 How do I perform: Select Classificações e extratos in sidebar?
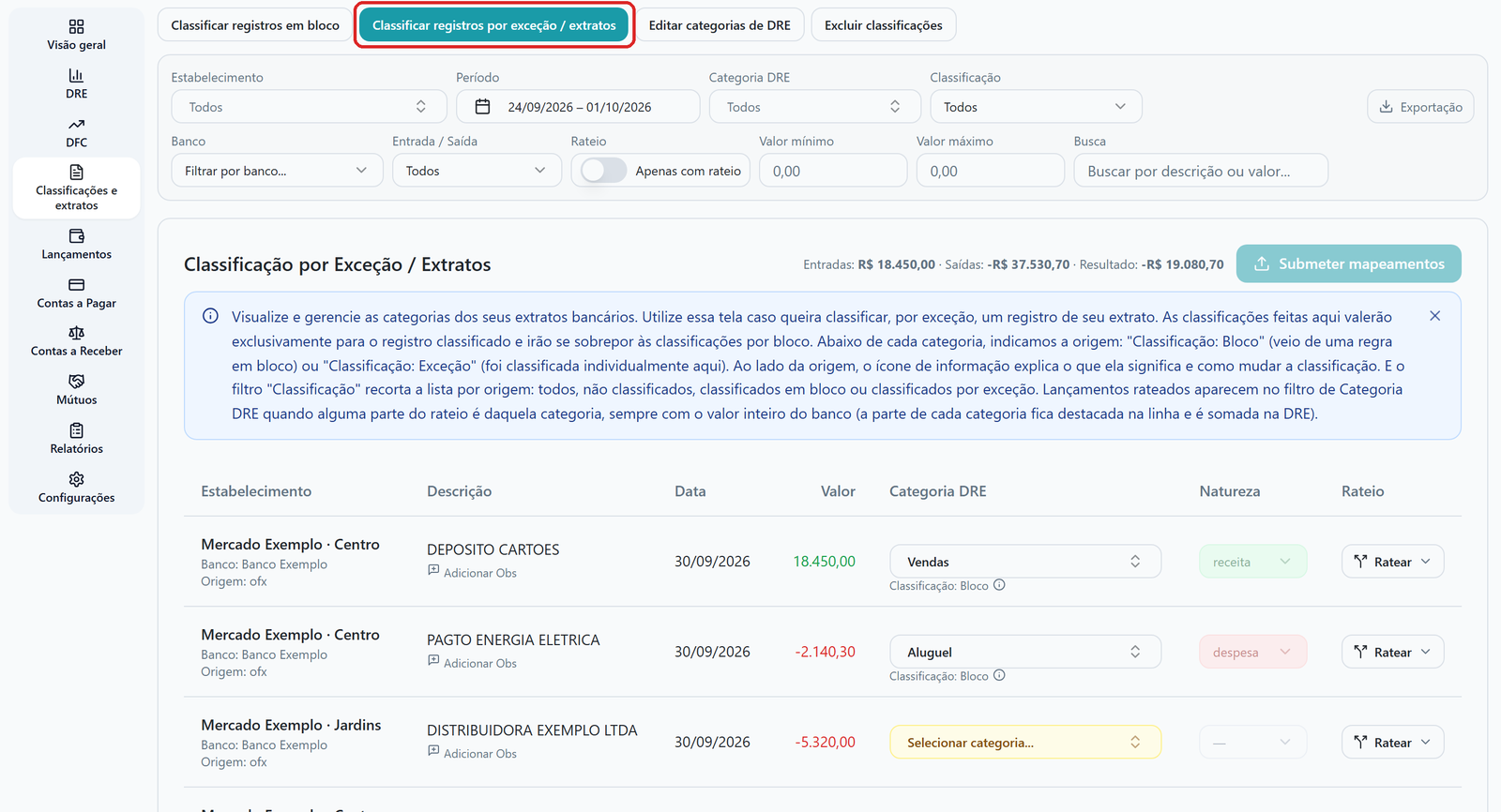click(x=77, y=188)
